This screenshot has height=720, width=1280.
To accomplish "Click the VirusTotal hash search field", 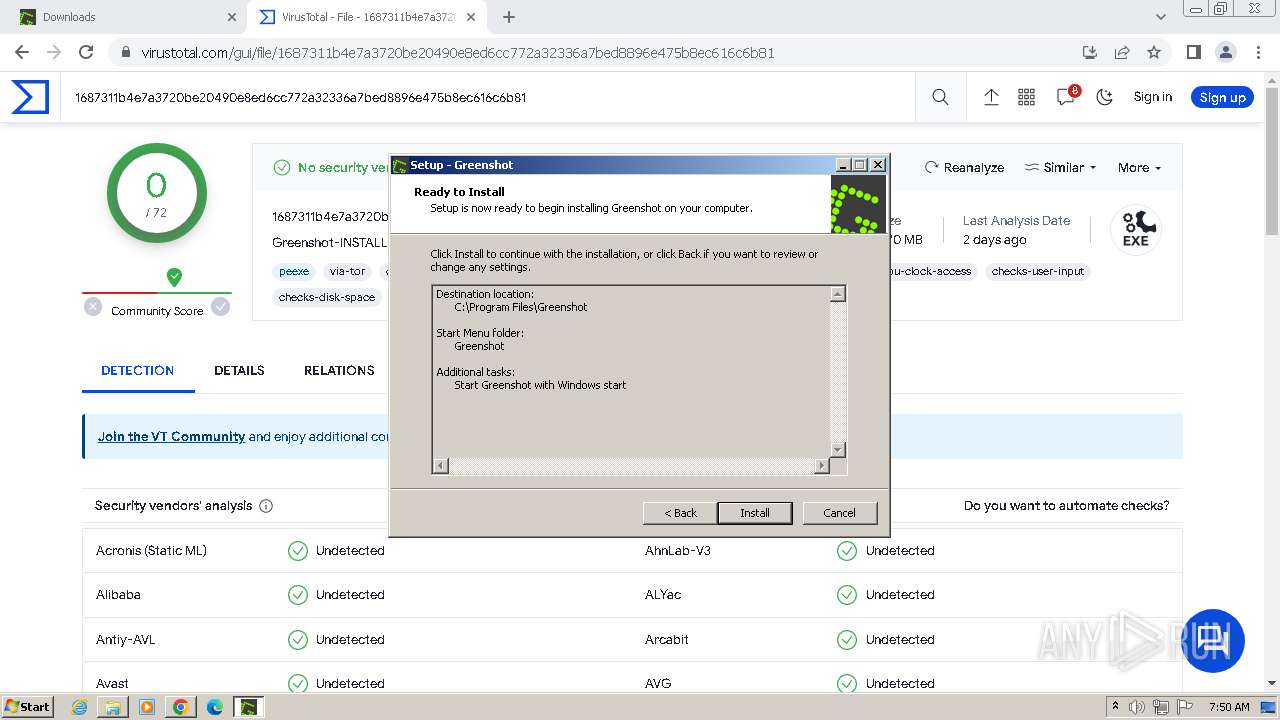I will pos(488,97).
